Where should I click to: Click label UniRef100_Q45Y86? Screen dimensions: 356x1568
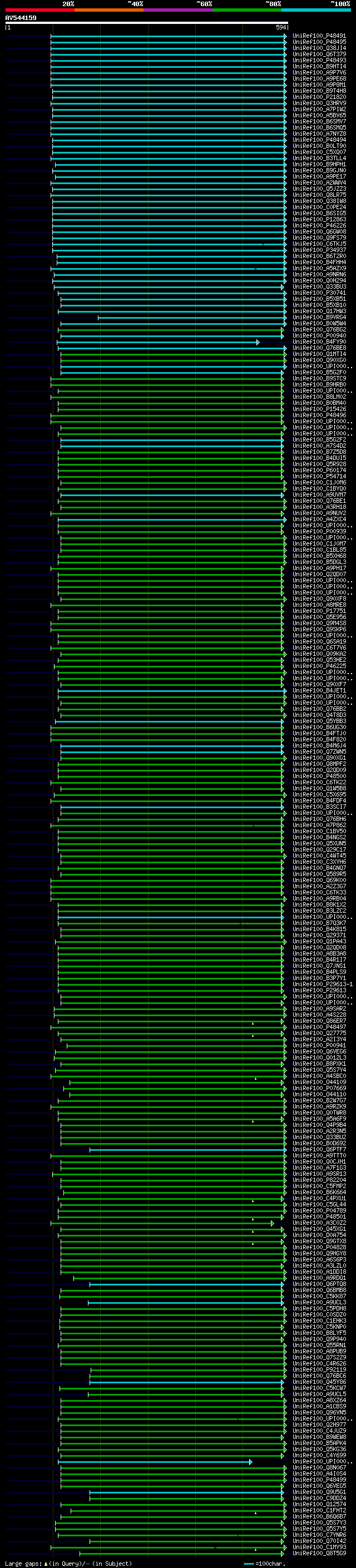tap(319, 1382)
